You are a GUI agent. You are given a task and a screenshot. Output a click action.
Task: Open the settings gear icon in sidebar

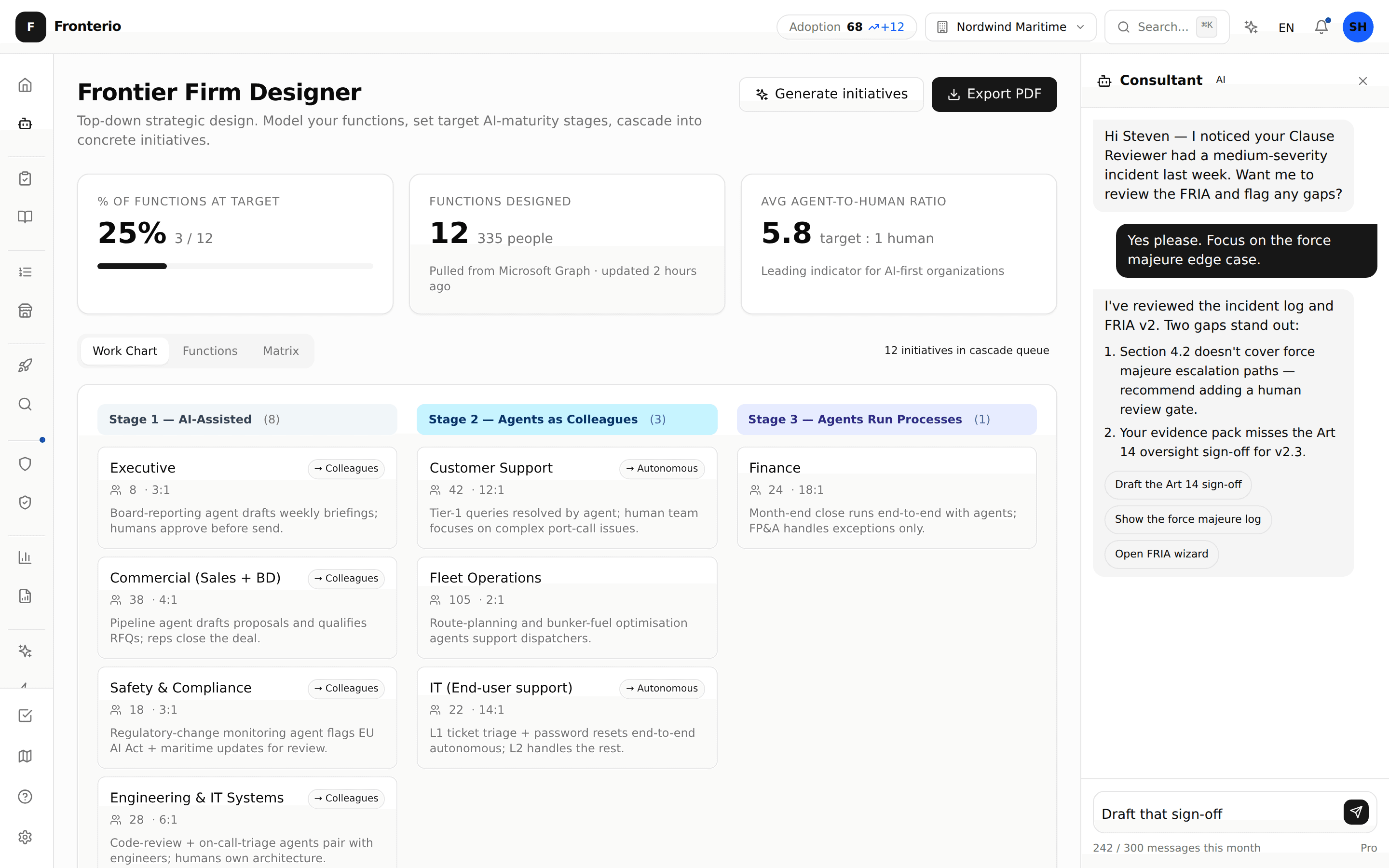pos(25,837)
